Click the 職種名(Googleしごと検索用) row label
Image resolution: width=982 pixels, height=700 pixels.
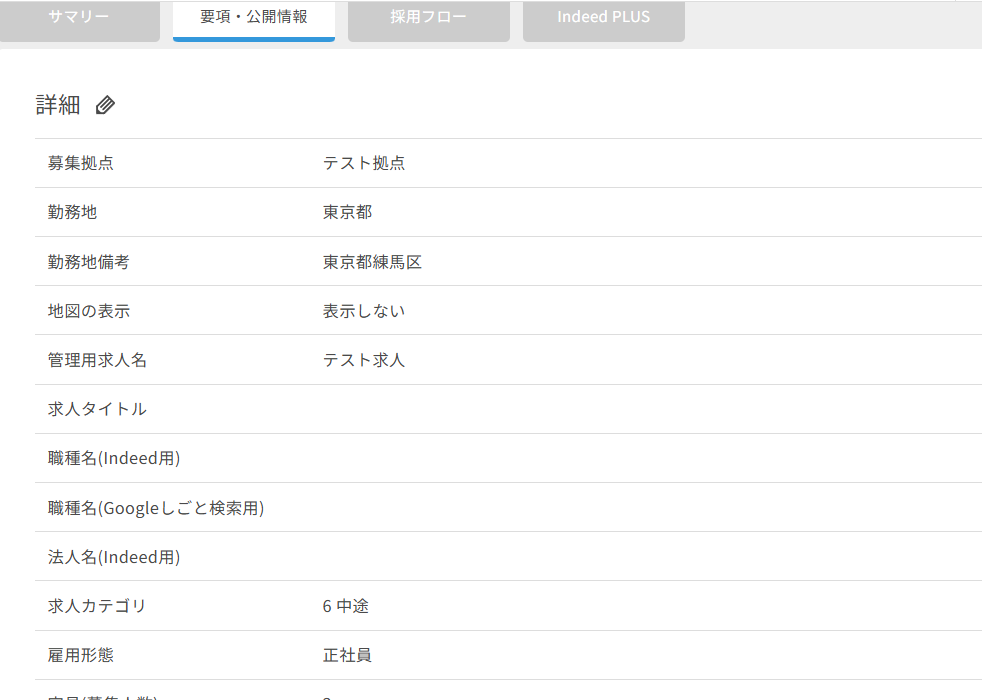[x=156, y=508]
